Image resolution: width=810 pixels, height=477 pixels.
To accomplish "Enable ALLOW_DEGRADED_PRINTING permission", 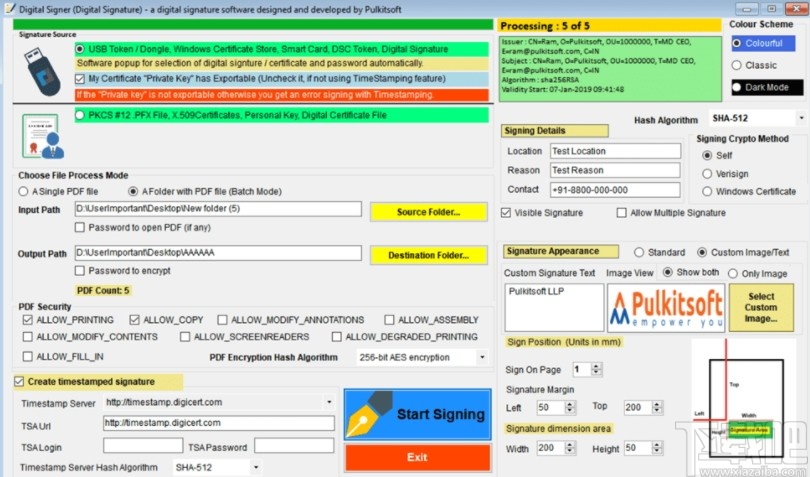I will pyautogui.click(x=337, y=336).
